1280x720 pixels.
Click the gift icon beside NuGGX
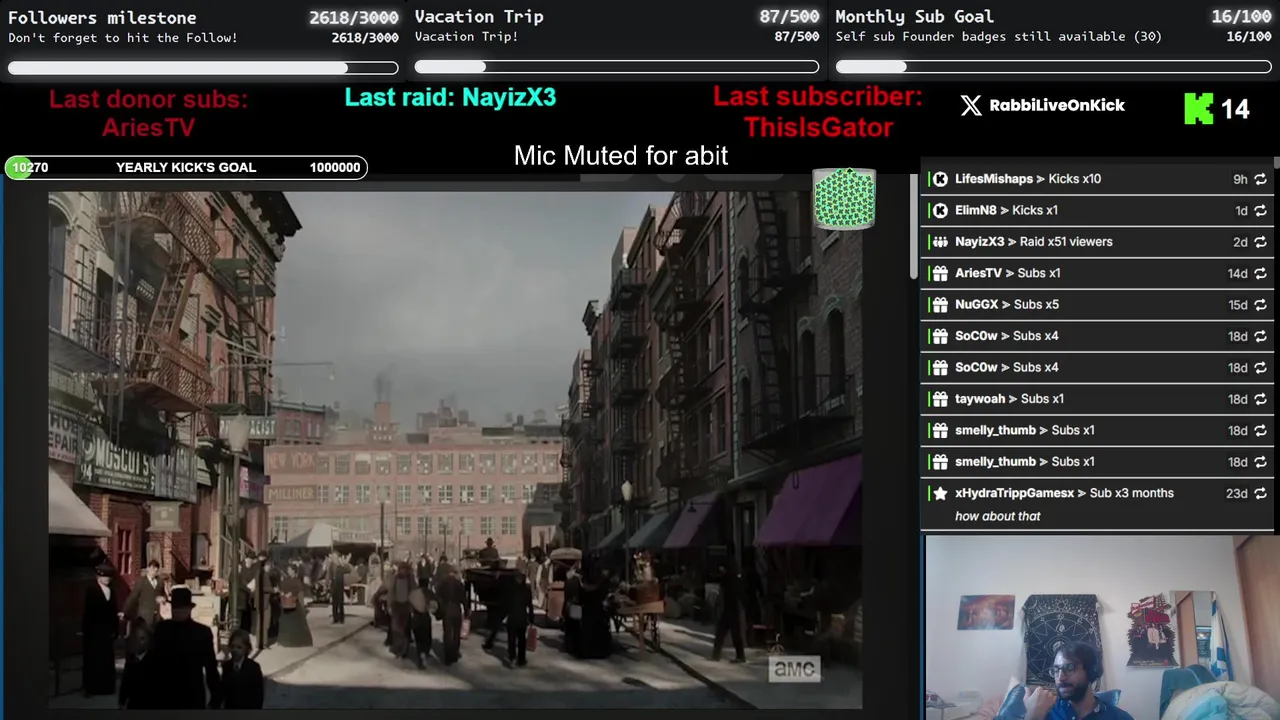click(x=940, y=305)
